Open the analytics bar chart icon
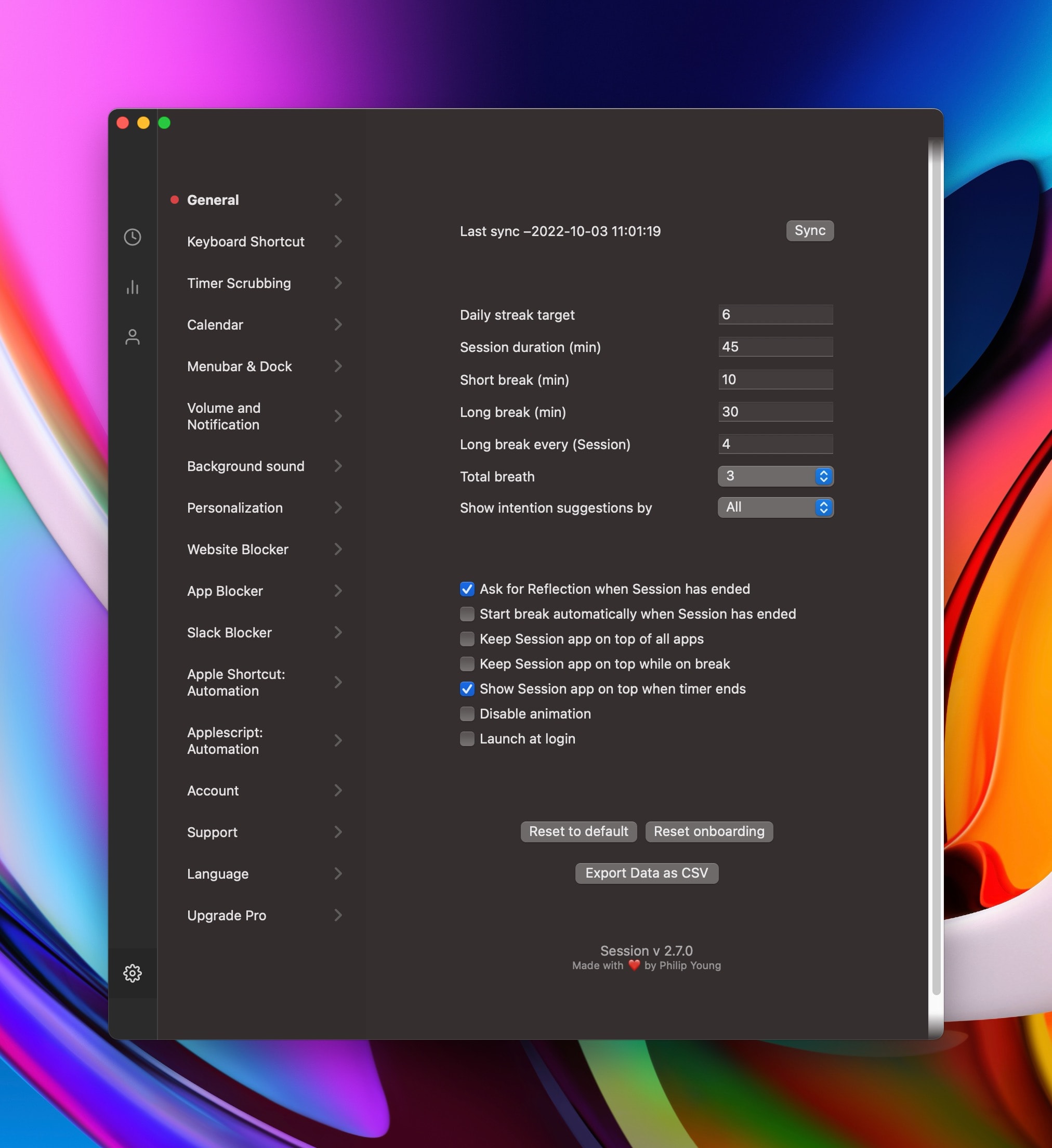 click(132, 287)
